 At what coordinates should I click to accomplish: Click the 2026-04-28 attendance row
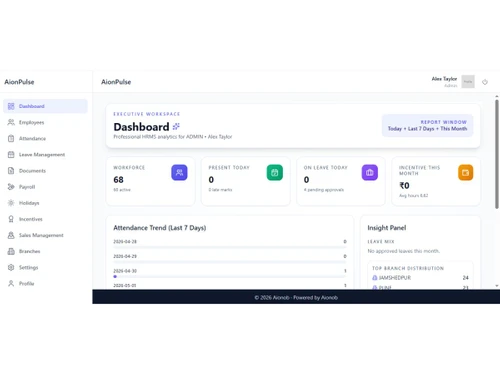230,243
